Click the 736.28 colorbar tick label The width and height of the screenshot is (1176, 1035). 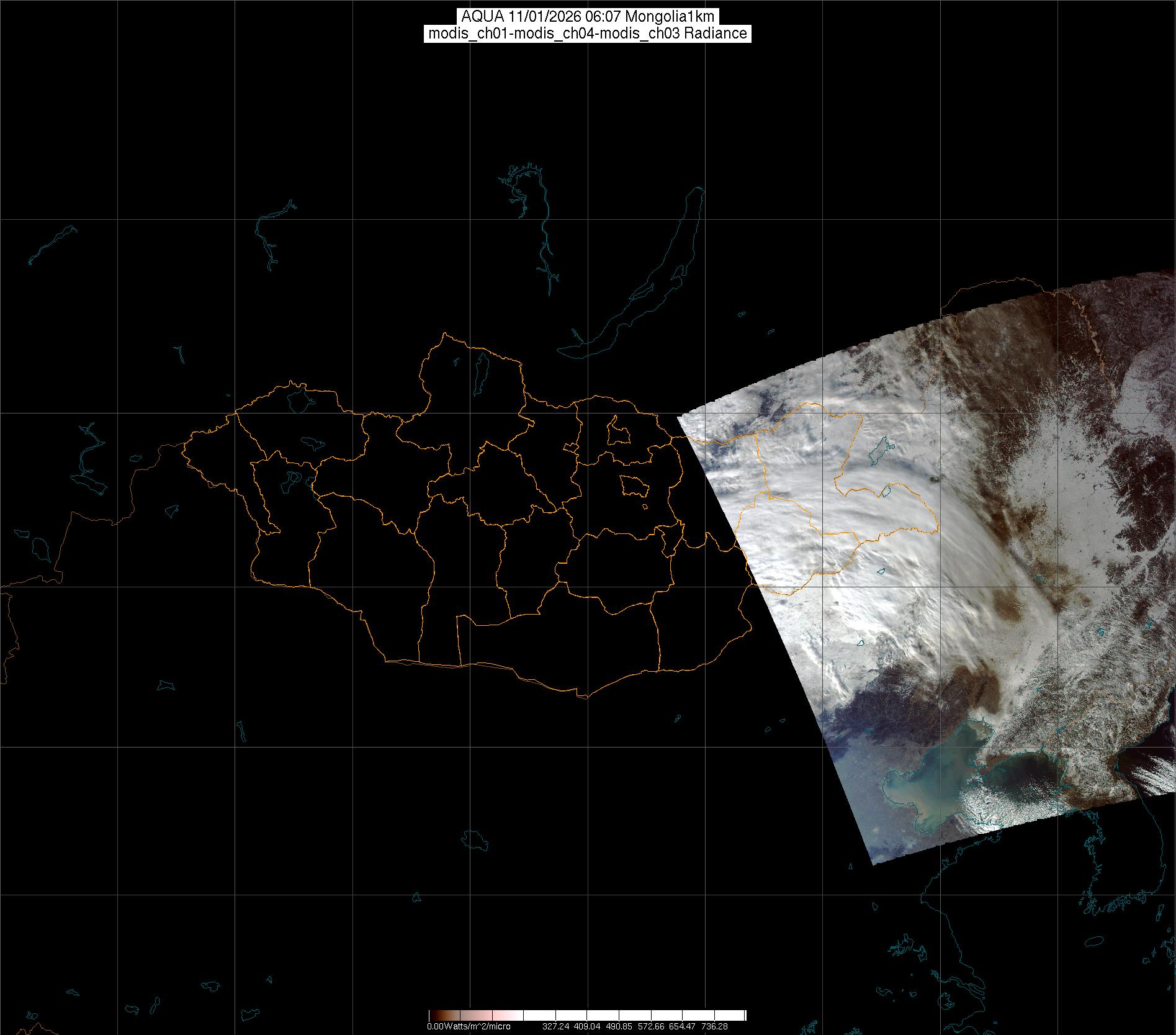(x=714, y=1026)
